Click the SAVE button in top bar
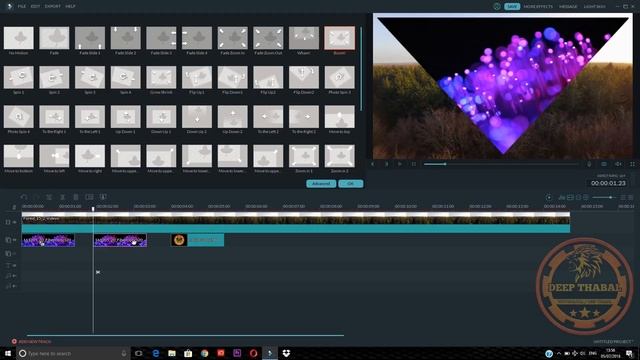640x360 pixels. click(x=512, y=6)
